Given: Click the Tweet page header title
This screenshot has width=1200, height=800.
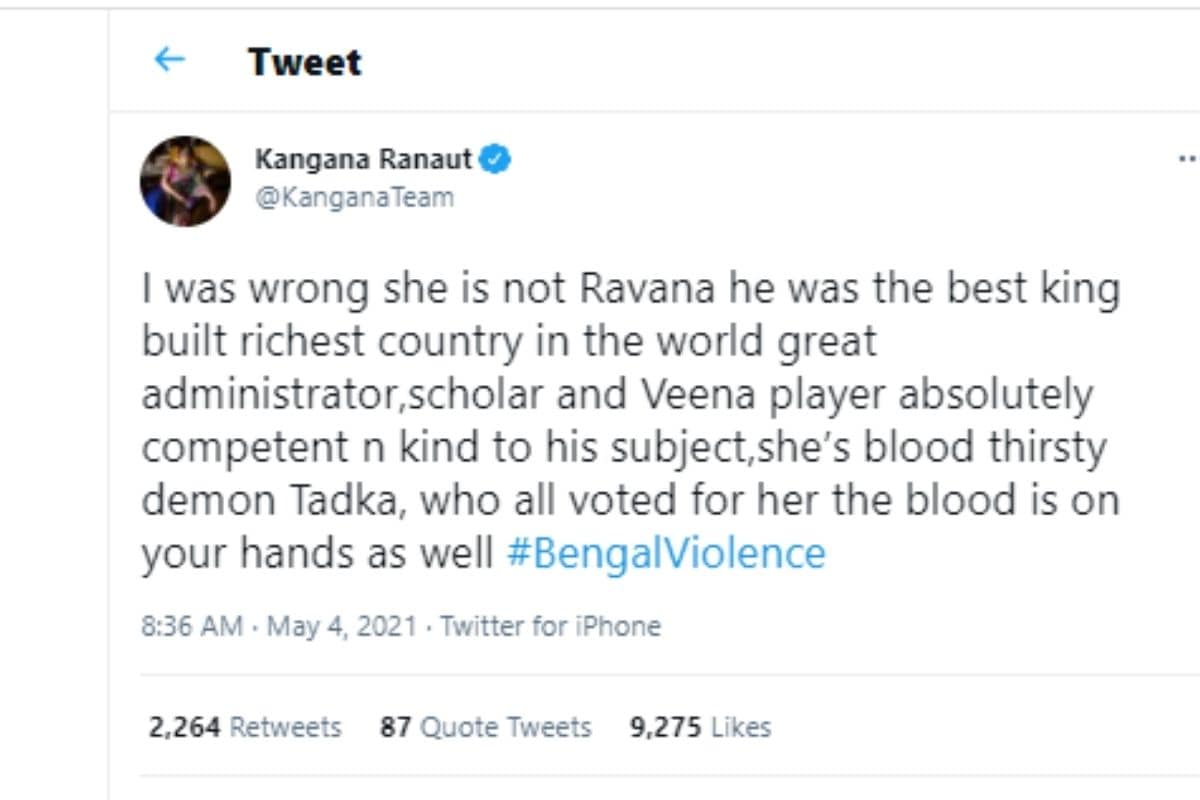Looking at the screenshot, I should pyautogui.click(x=305, y=62).
